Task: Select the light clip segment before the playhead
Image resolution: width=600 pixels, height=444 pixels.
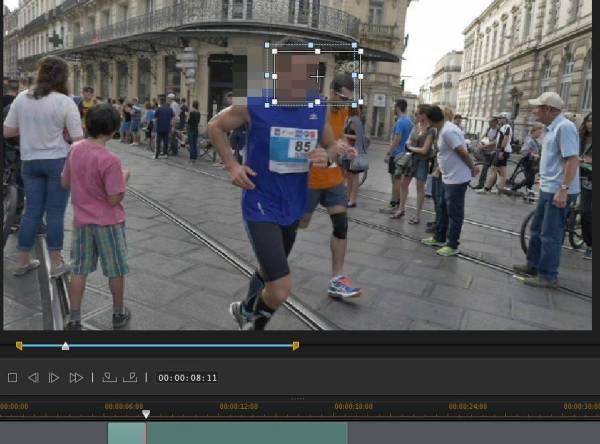Action: pyautogui.click(x=126, y=433)
